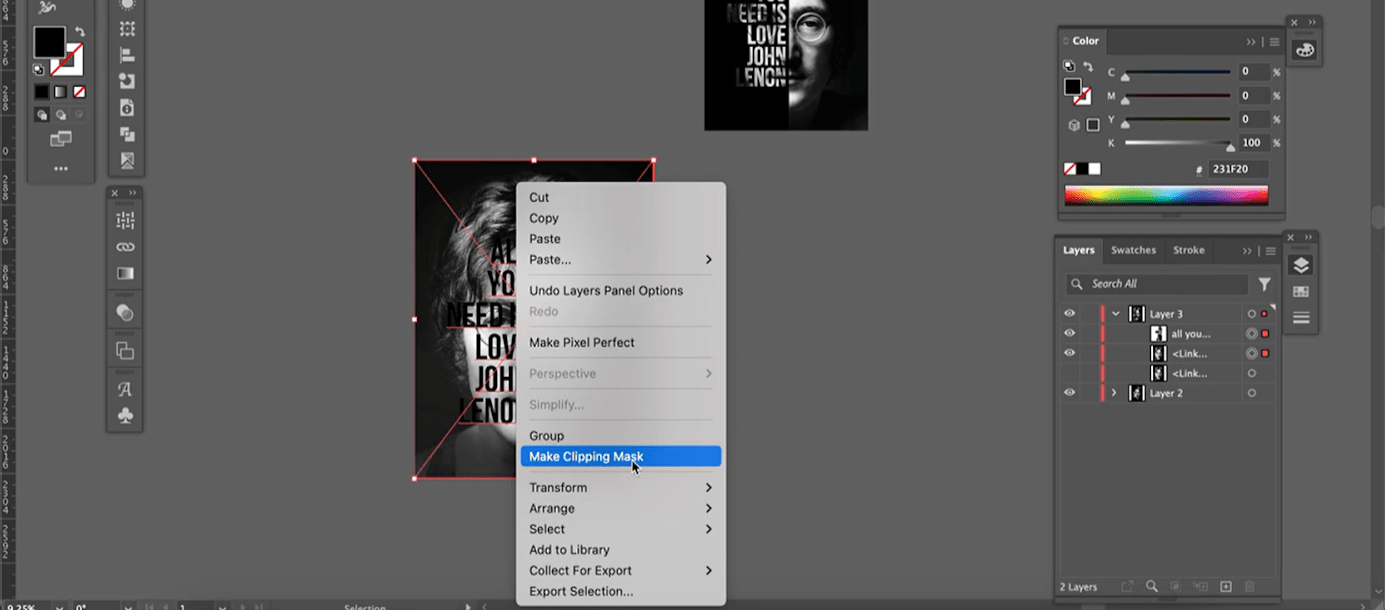Open the Stroke tab

[x=1188, y=250]
